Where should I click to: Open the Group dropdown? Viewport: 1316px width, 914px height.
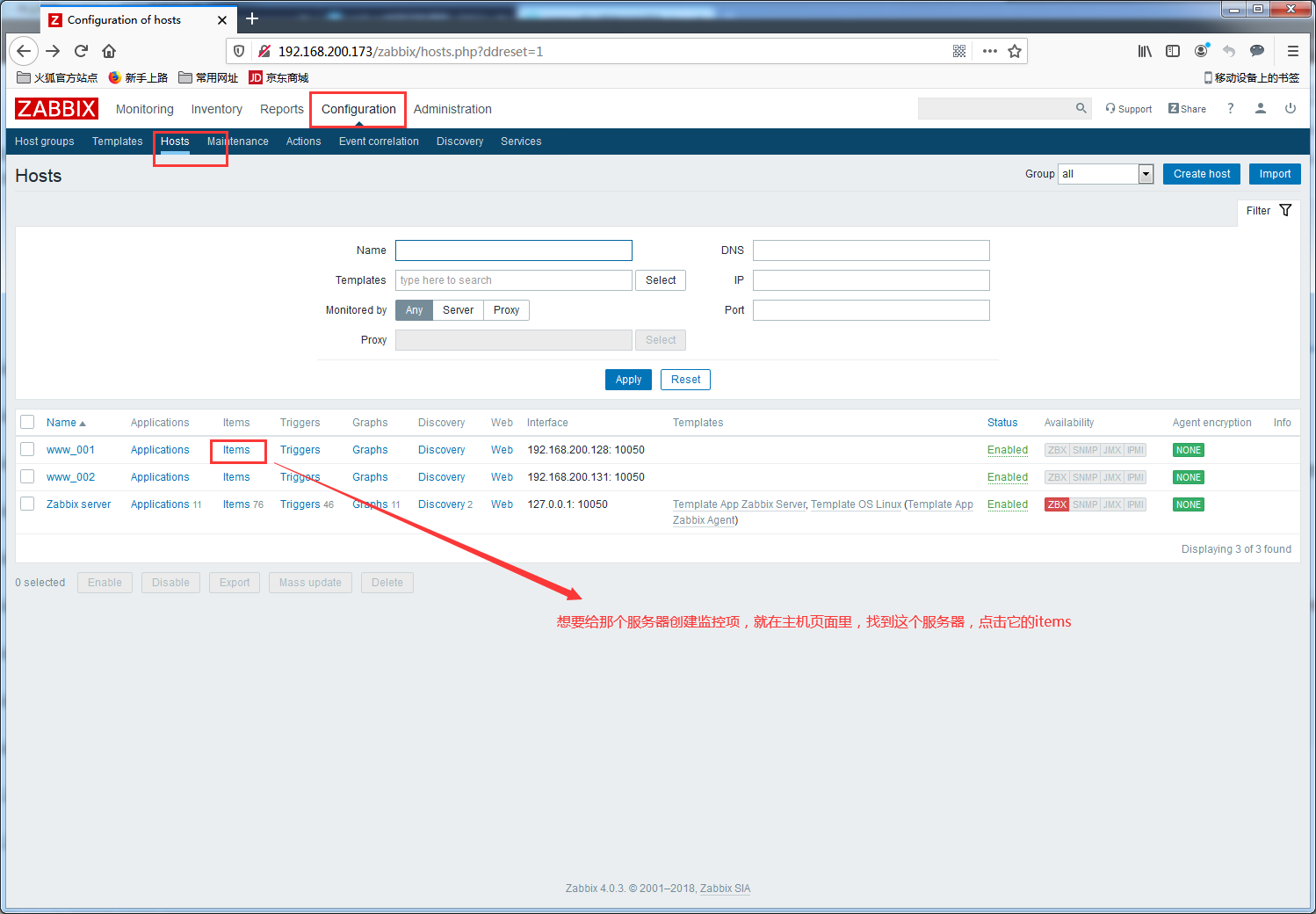[x=1106, y=174]
